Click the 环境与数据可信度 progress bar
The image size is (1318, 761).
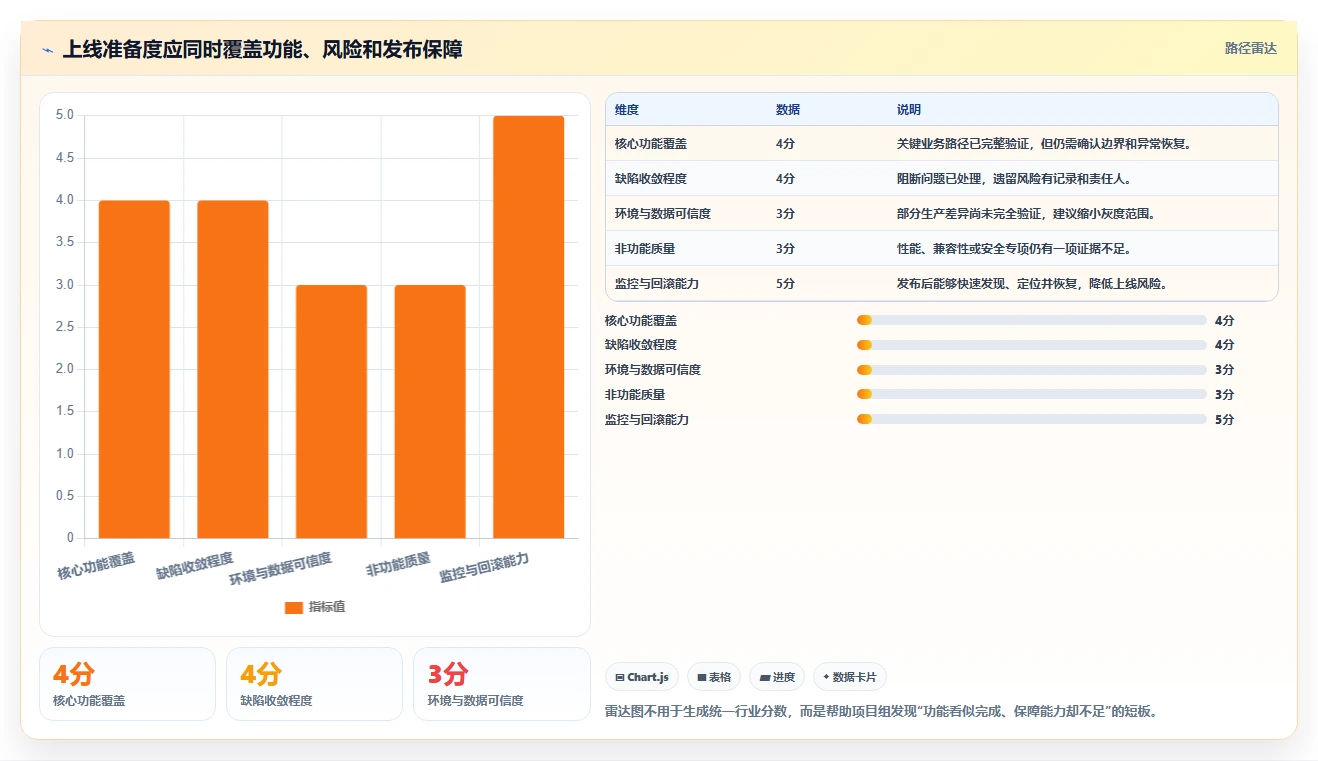1032,370
